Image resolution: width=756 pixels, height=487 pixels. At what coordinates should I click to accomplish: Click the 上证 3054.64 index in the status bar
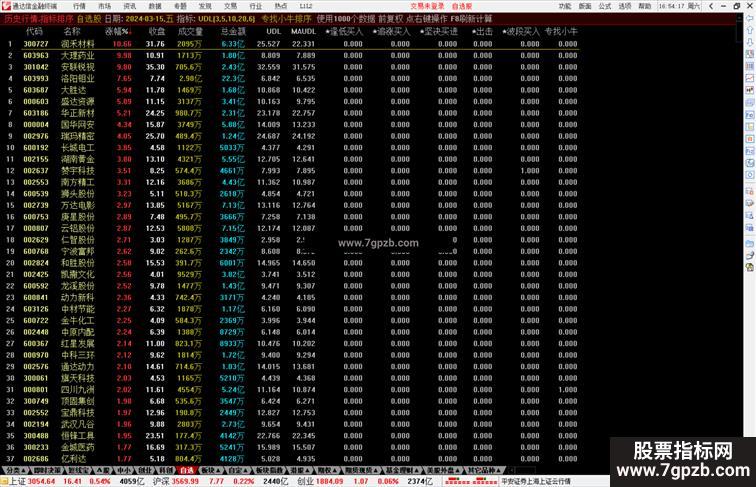point(33,481)
